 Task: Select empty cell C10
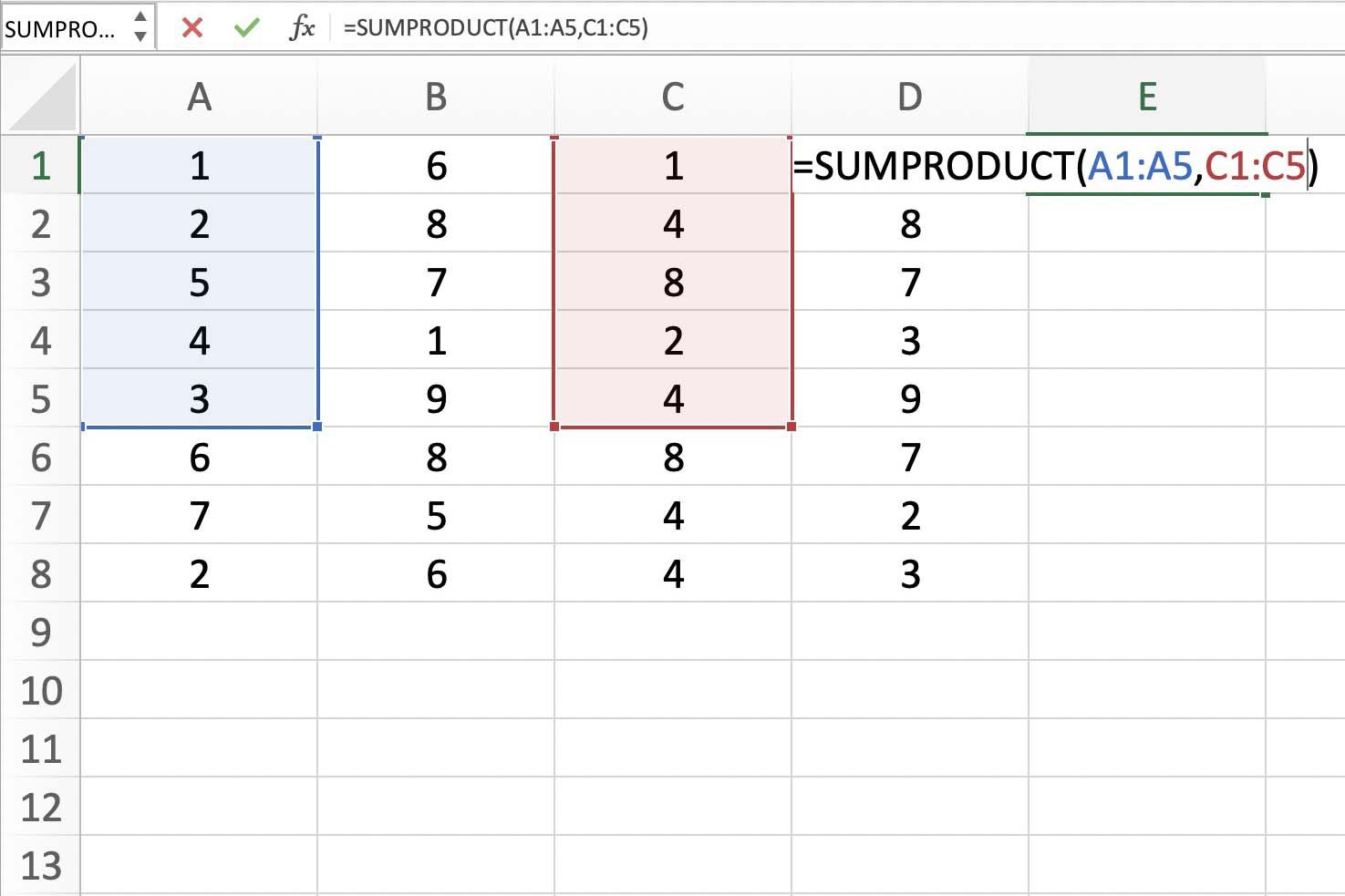click(673, 691)
